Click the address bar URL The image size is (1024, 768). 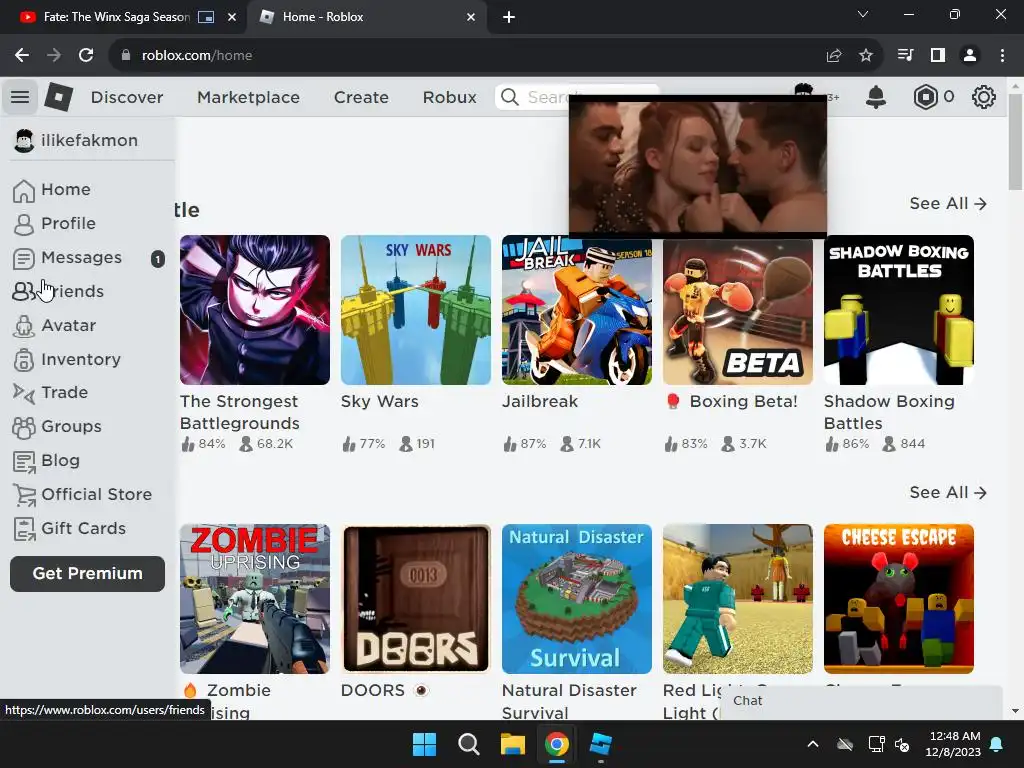point(197,56)
